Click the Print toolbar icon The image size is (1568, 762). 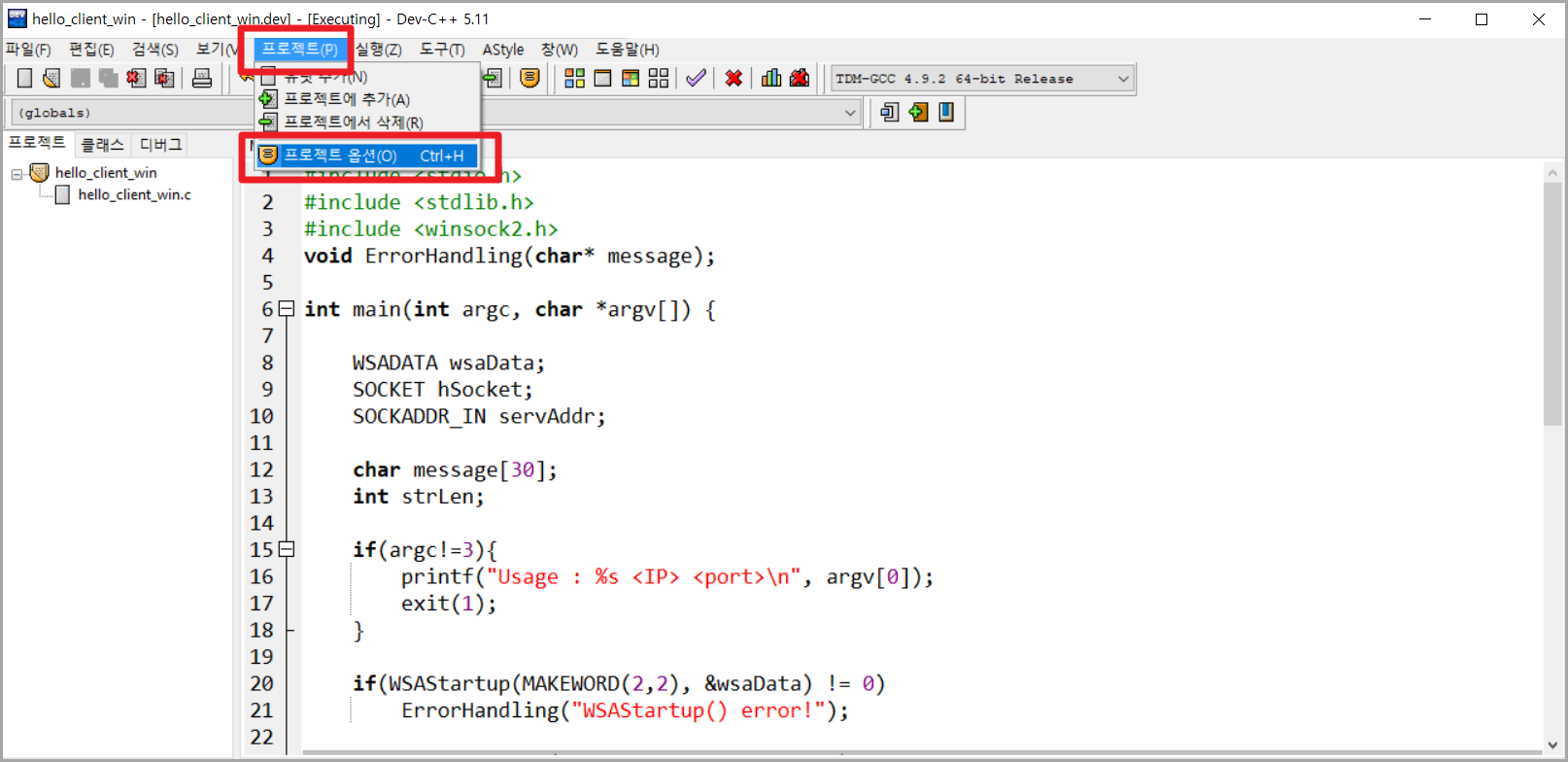coord(202,79)
